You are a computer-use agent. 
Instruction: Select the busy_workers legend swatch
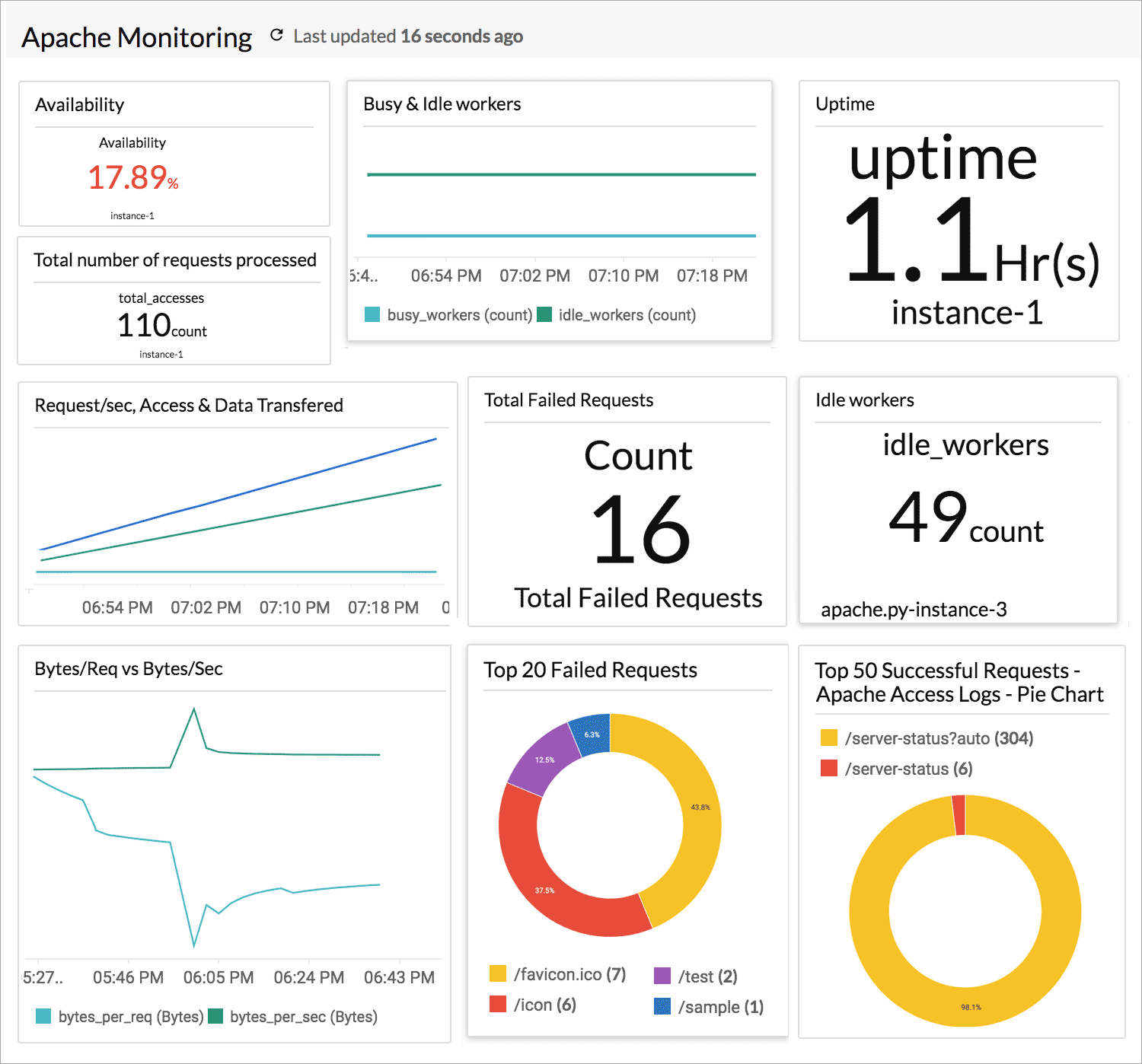point(372,314)
